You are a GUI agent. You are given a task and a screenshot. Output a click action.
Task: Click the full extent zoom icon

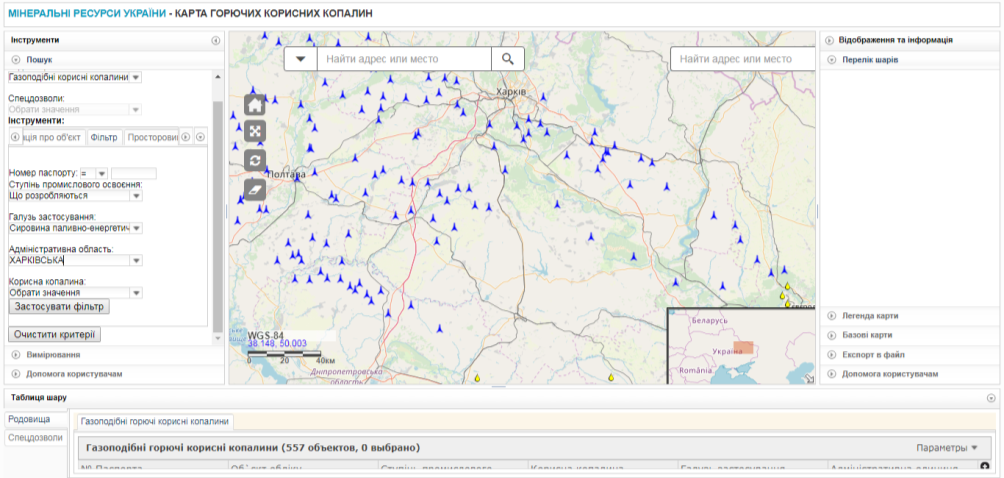point(254,131)
